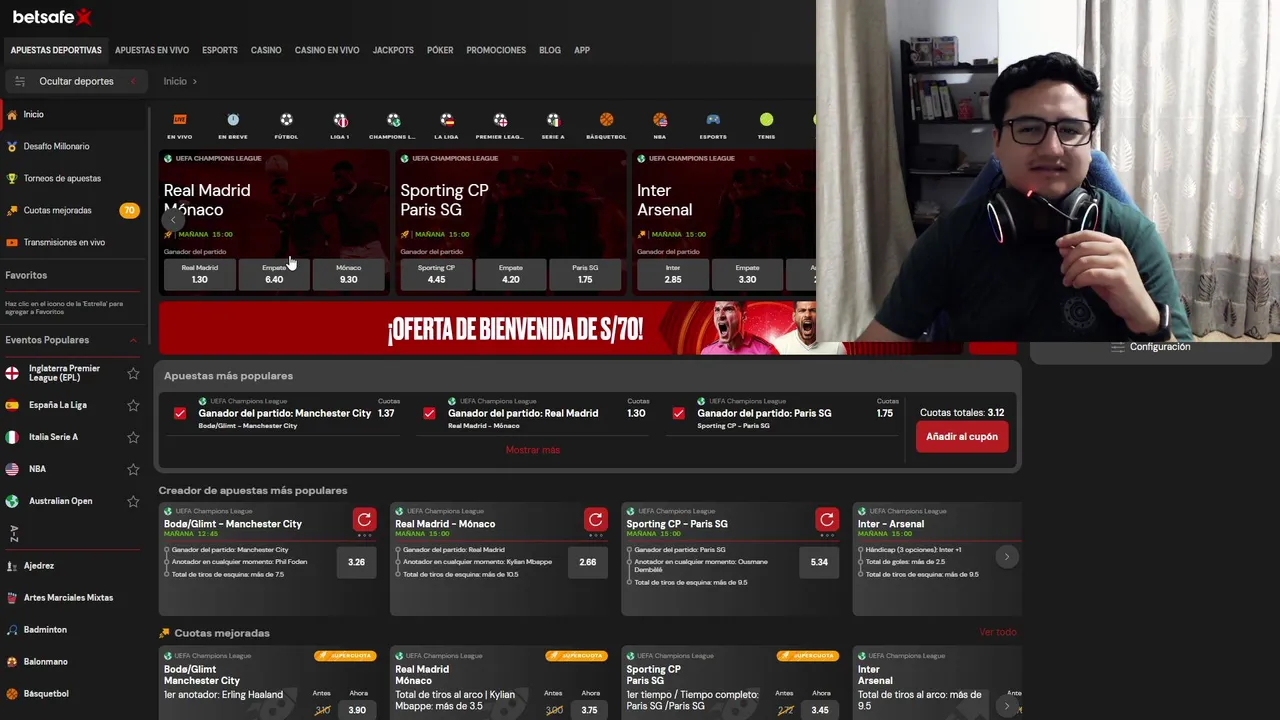1280x720 pixels.
Task: Expand popular bets with Mostrar más
Action: pos(532,450)
